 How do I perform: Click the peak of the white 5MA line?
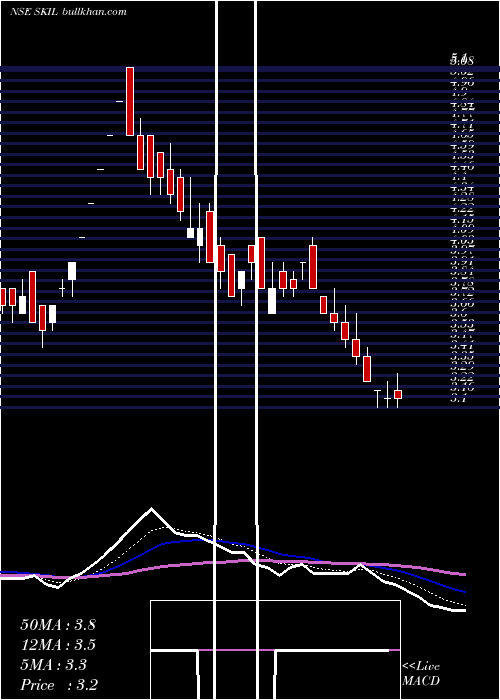click(x=151, y=508)
